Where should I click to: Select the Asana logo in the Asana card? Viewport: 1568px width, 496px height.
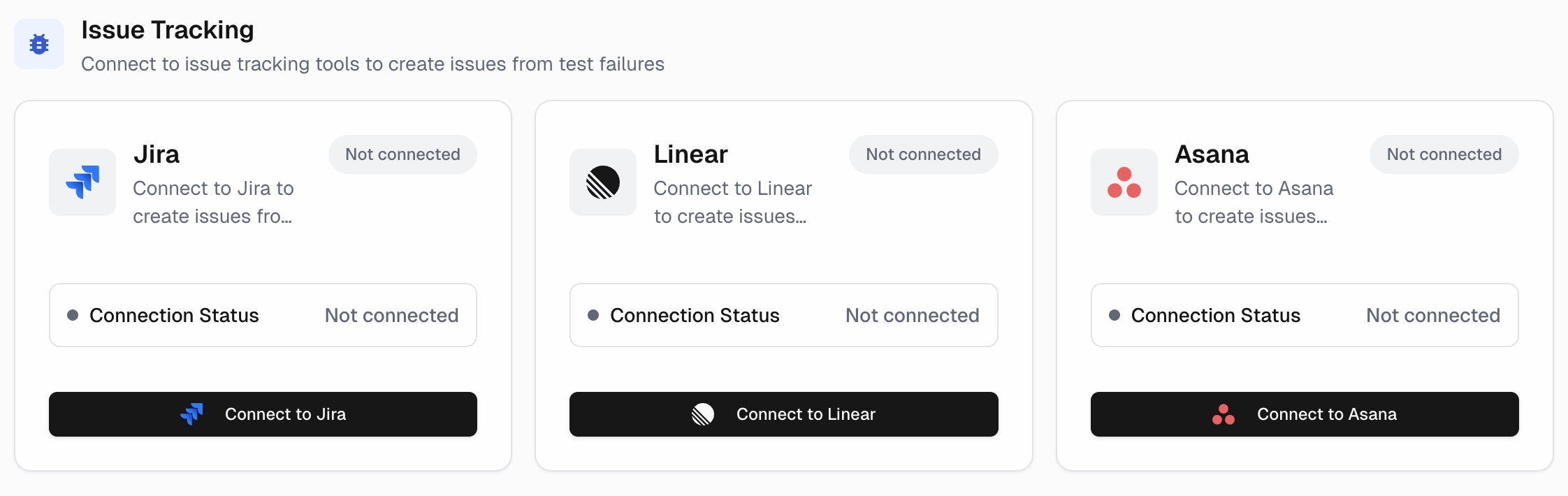click(1124, 182)
